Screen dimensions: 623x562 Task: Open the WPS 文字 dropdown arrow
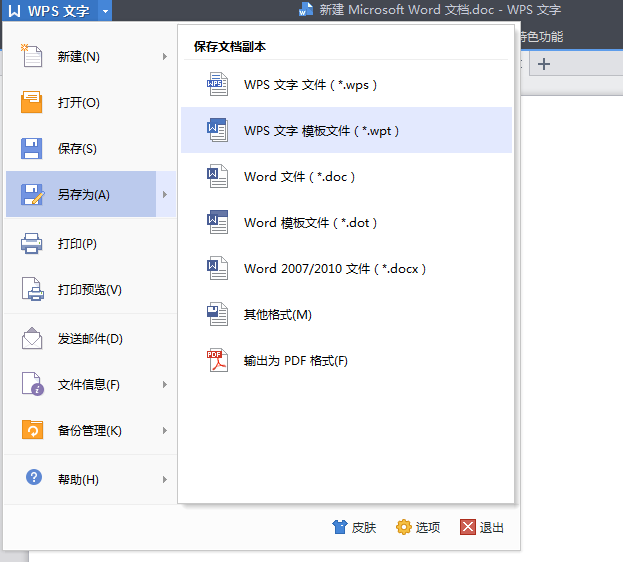105,12
